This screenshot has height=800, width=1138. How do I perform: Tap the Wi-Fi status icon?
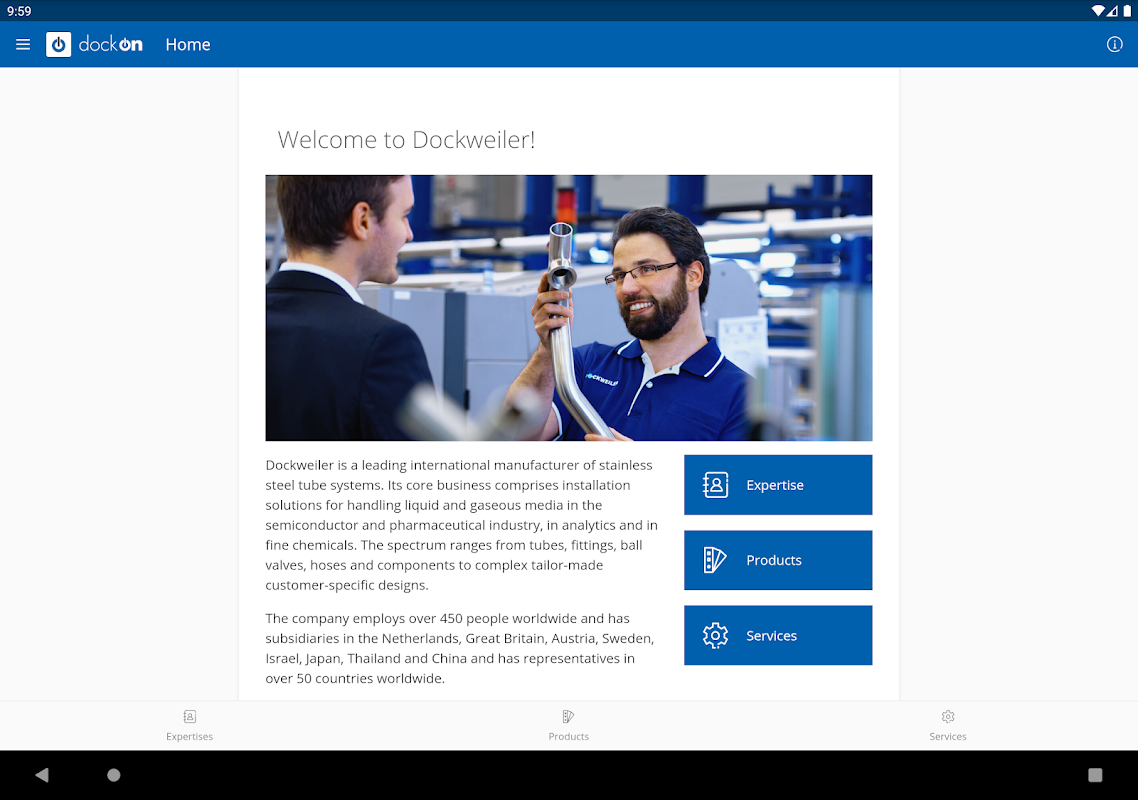point(1097,11)
